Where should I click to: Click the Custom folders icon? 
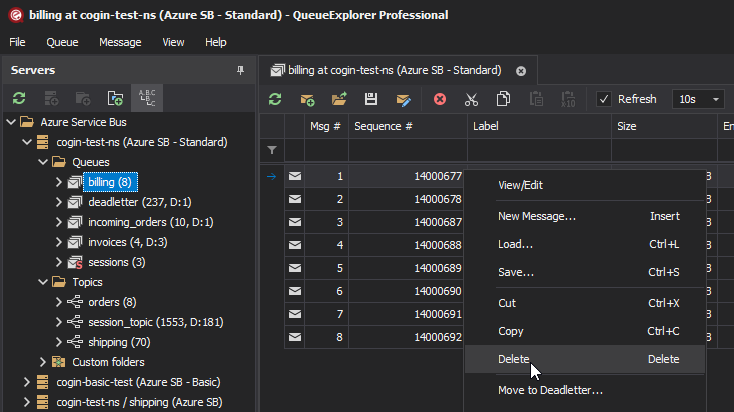(x=59, y=362)
